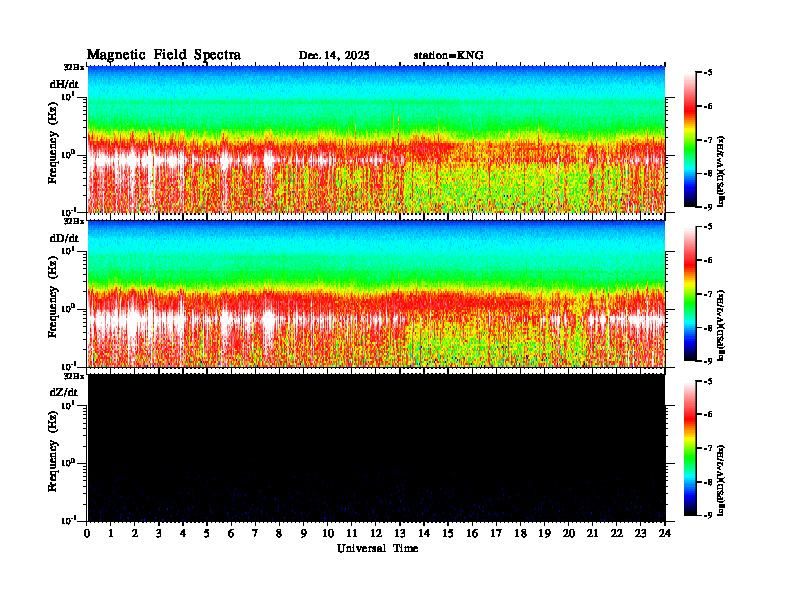Click the "6" hour tick label
This screenshot has width=792, height=612.
(x=231, y=533)
